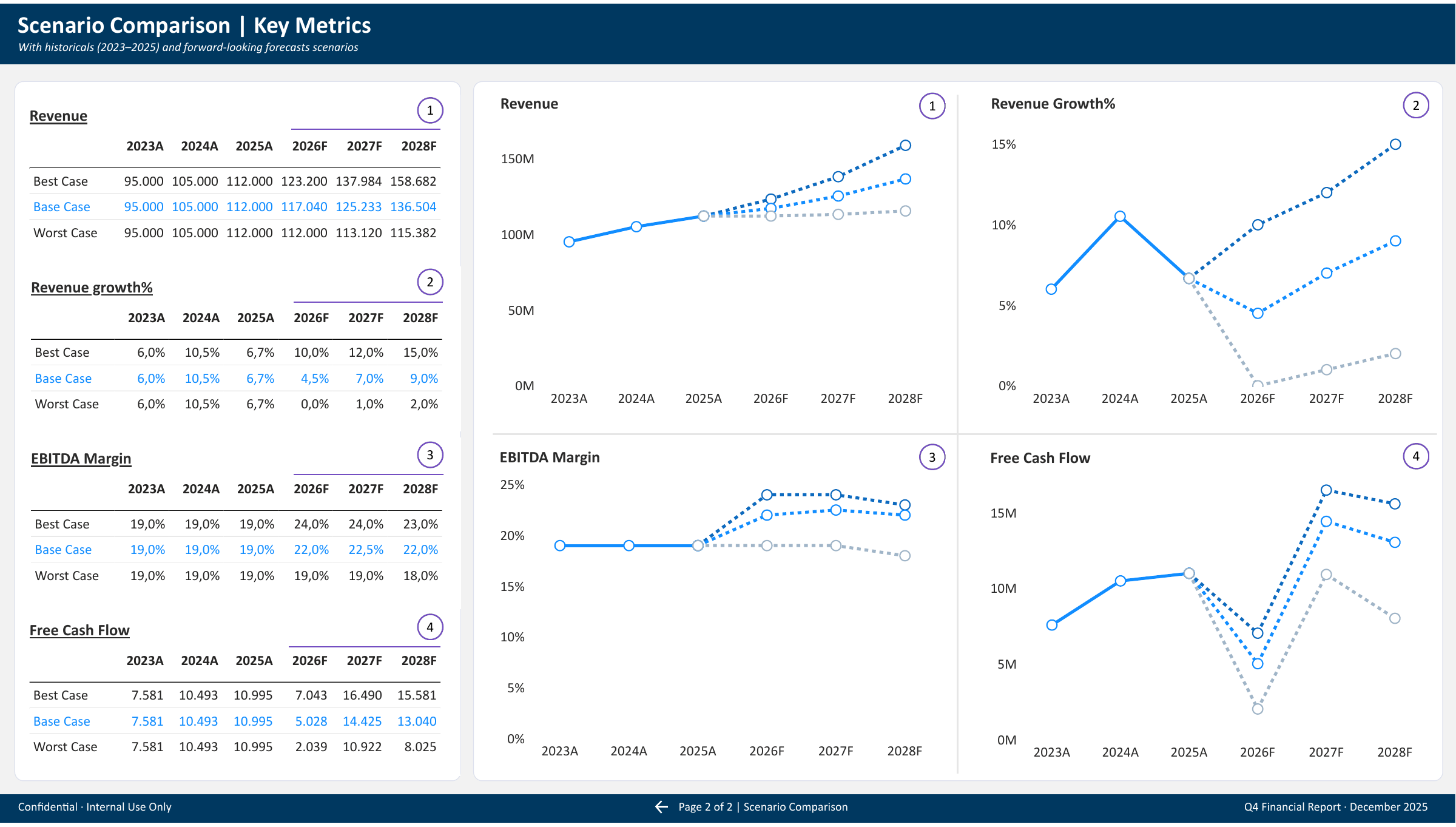This screenshot has height=827, width=1456.
Task: Click the 113.120 revenue value
Action: click(359, 233)
